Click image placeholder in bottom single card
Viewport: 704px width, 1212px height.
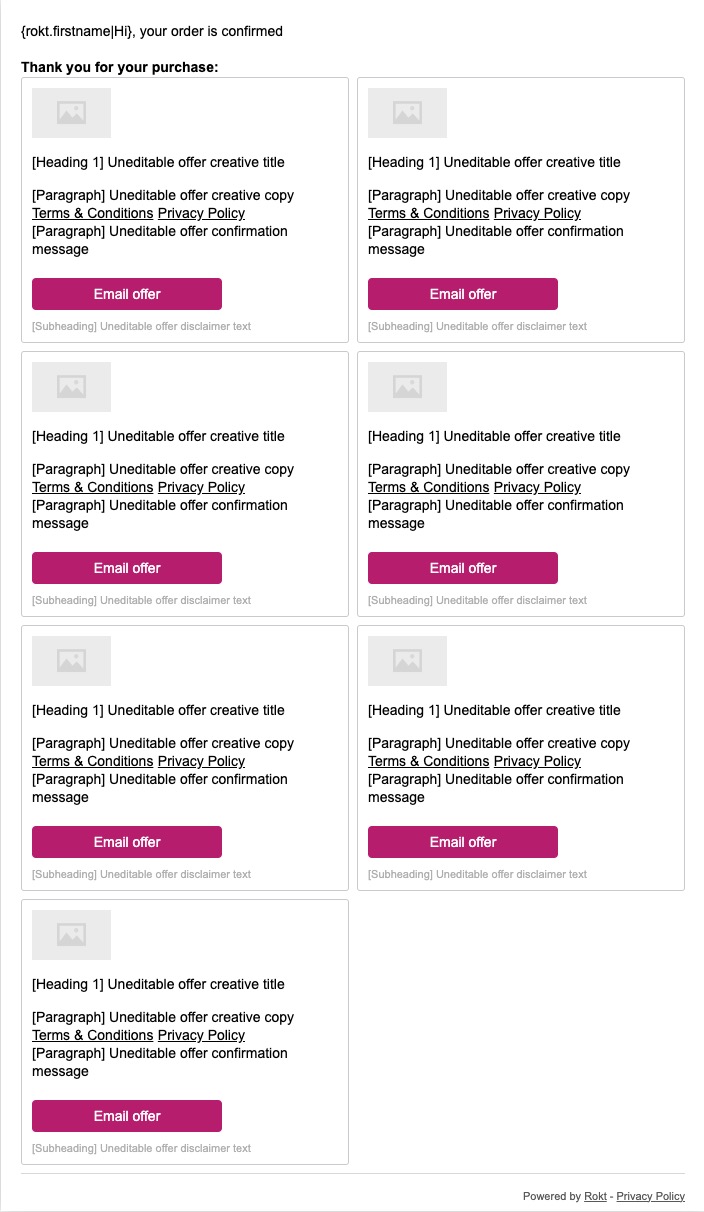click(71, 935)
